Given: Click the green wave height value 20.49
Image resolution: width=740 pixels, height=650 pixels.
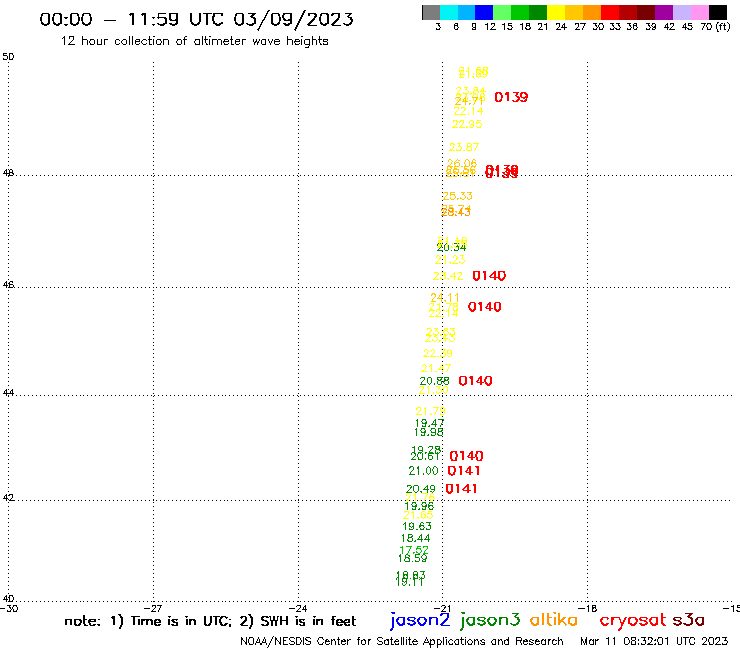Looking at the screenshot, I should pos(420,489).
